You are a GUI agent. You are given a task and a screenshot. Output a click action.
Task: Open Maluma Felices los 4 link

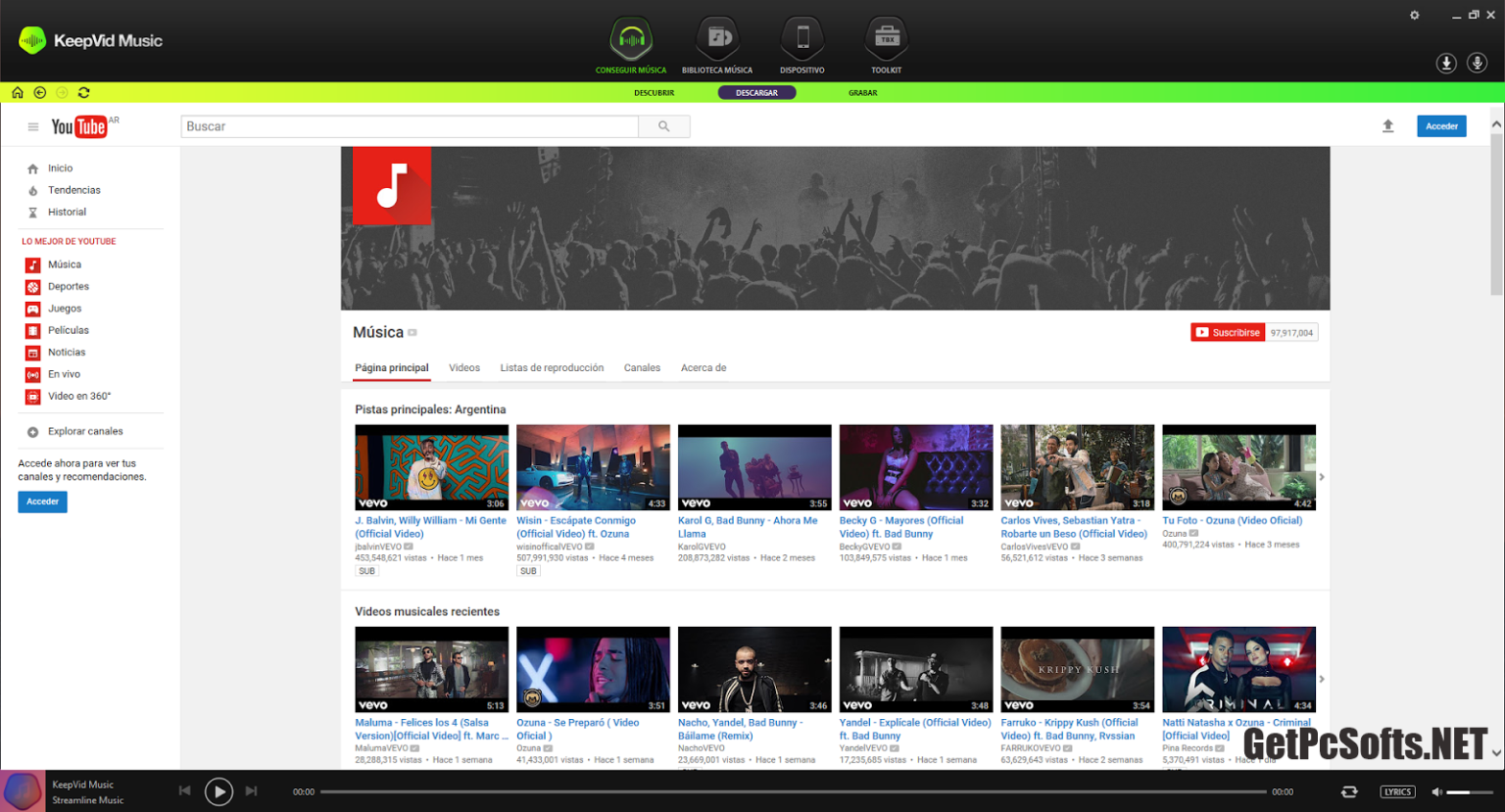coord(431,729)
